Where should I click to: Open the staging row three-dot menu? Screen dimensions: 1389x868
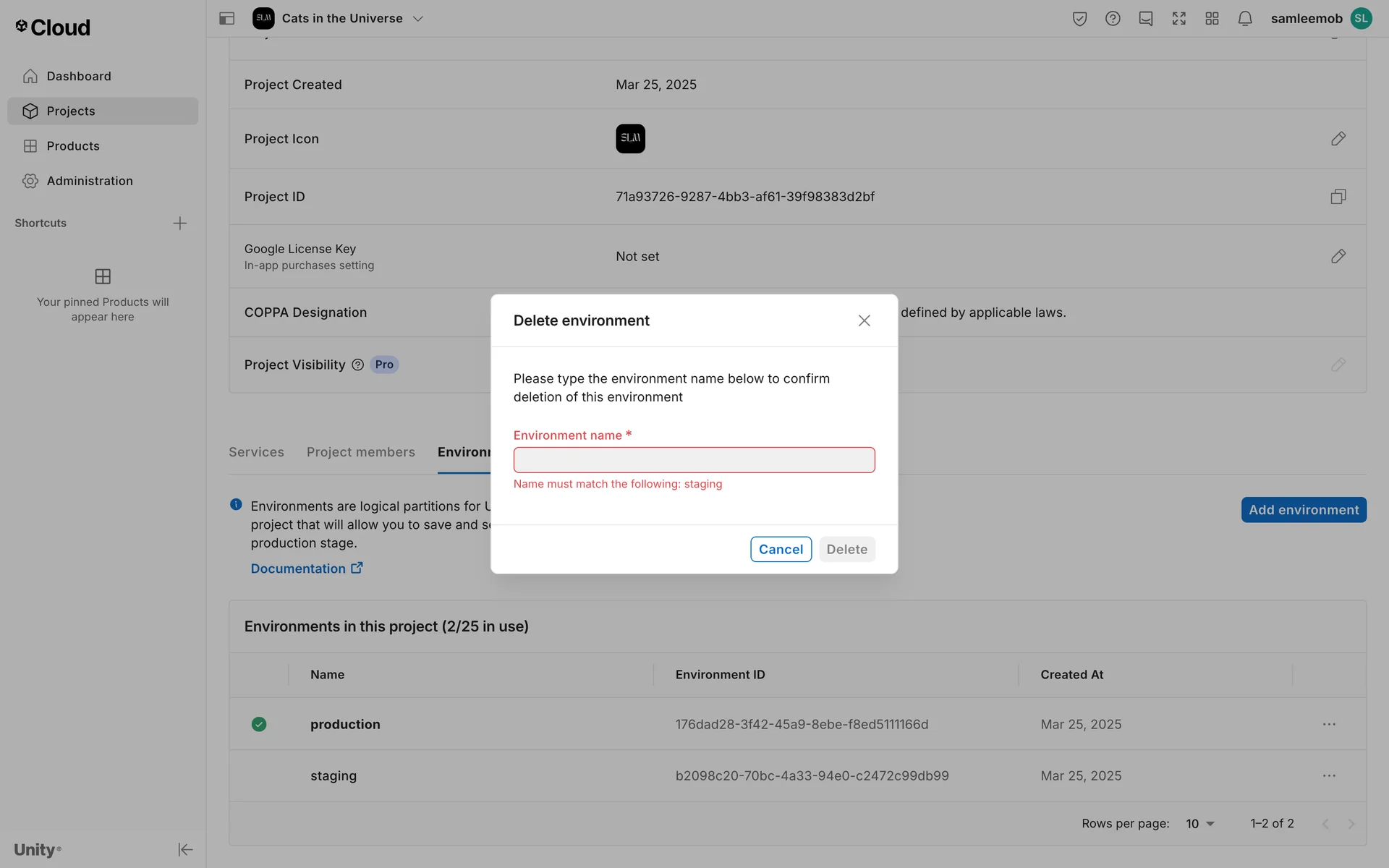coord(1329,775)
